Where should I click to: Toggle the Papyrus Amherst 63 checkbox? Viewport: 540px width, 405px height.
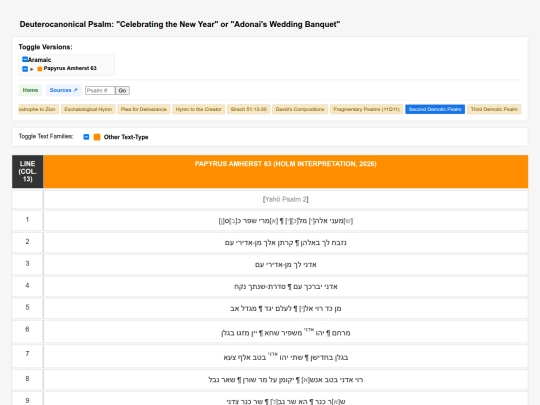pyautogui.click(x=25, y=69)
